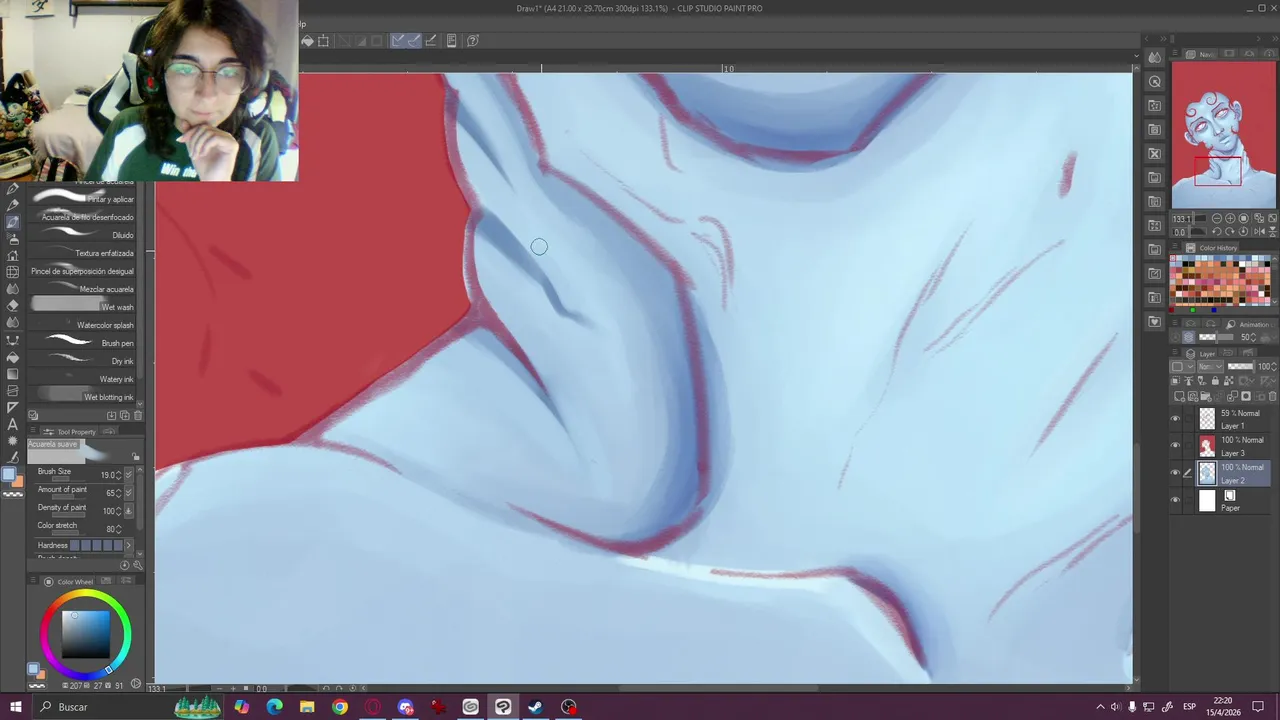The width and height of the screenshot is (1280, 720).
Task: Select the Fill bucket icon in command bar
Action: click(308, 41)
